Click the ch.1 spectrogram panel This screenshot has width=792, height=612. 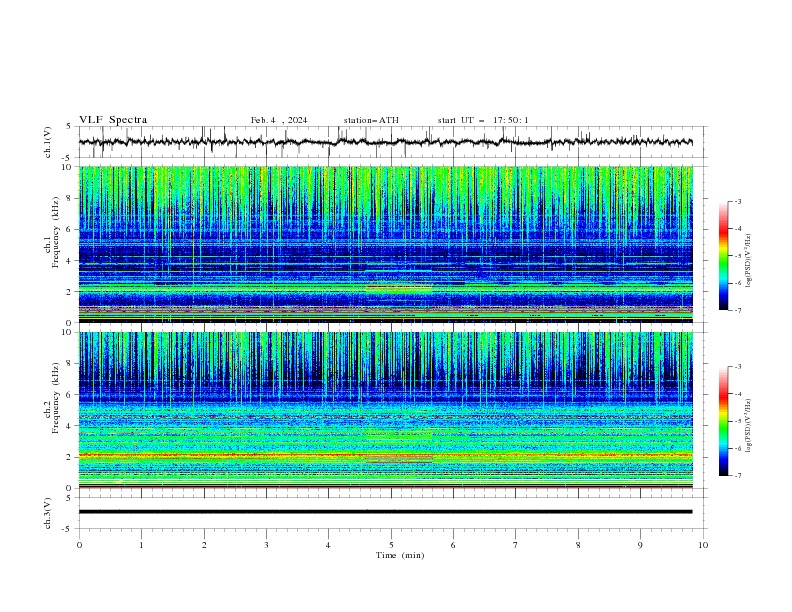pos(386,244)
